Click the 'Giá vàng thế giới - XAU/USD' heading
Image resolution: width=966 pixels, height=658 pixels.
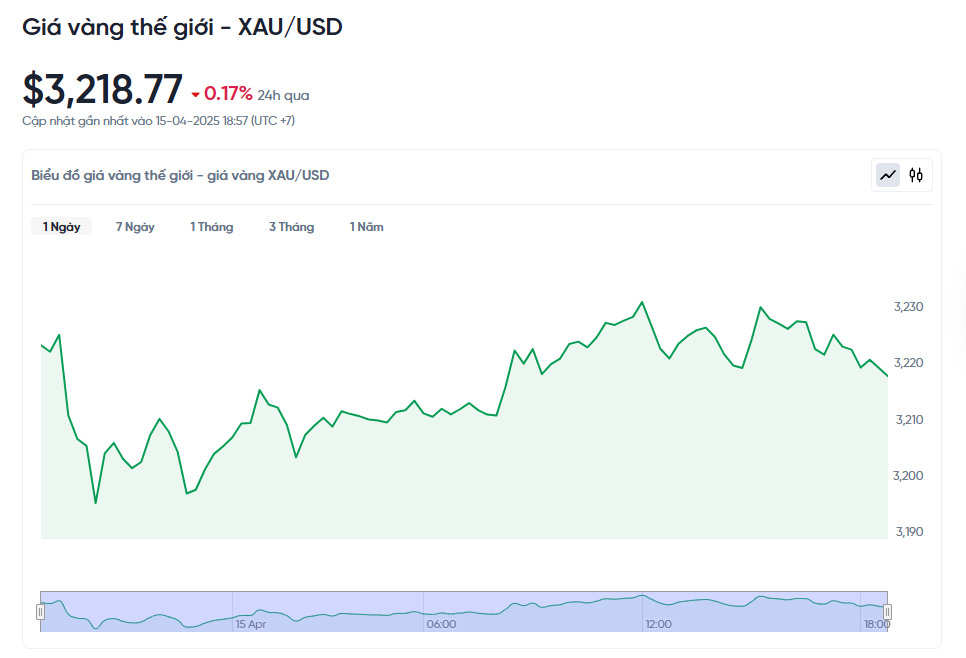coord(182,27)
